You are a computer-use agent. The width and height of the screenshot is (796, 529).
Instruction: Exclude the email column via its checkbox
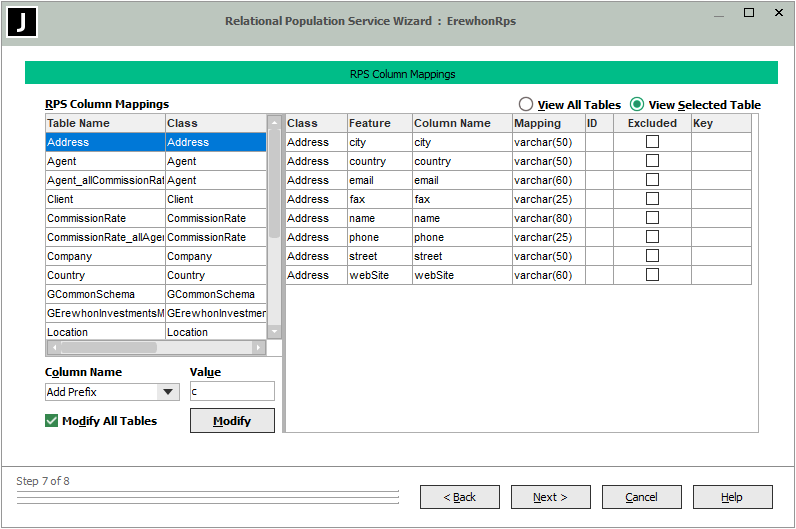pos(652,180)
